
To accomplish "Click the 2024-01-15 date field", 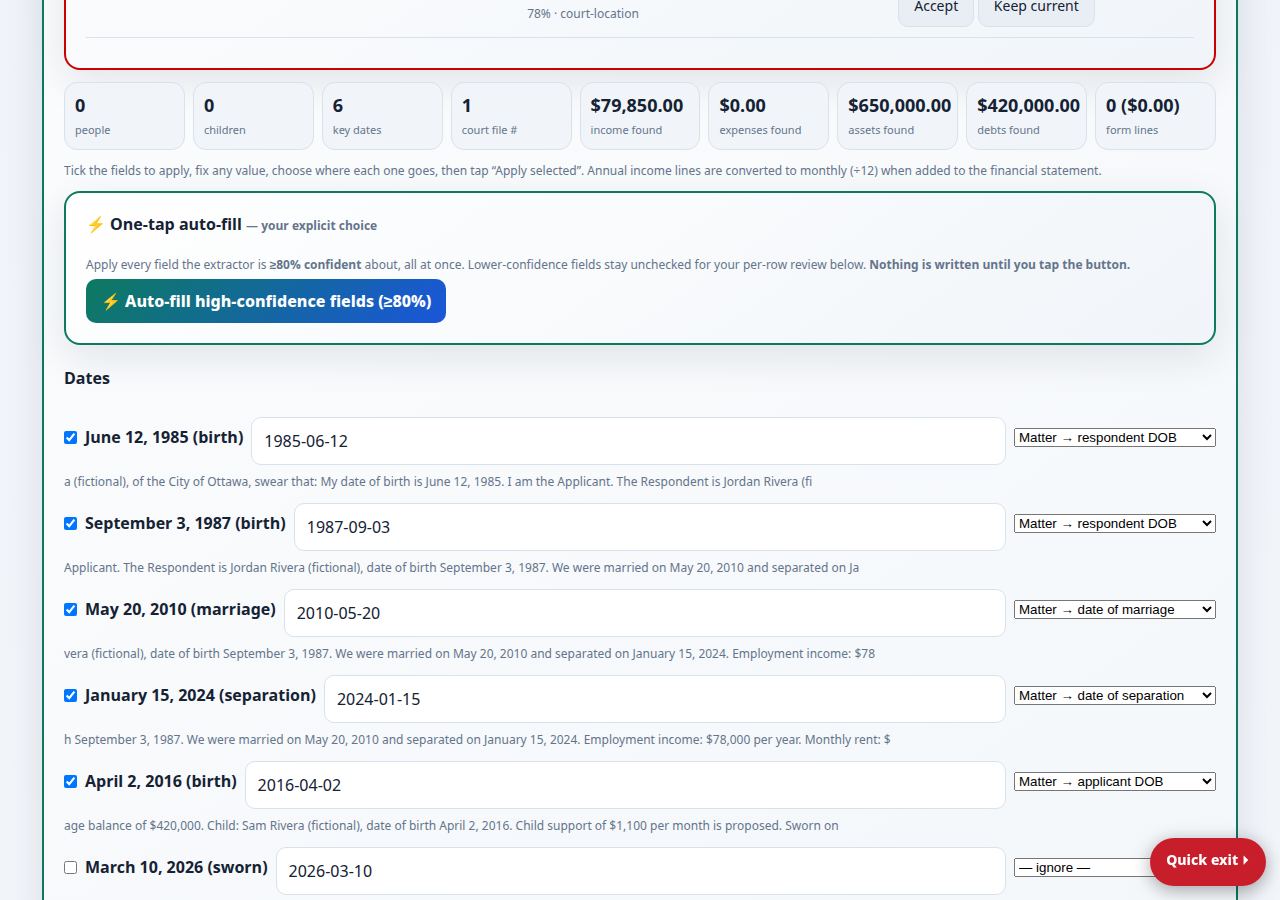I will tap(665, 699).
